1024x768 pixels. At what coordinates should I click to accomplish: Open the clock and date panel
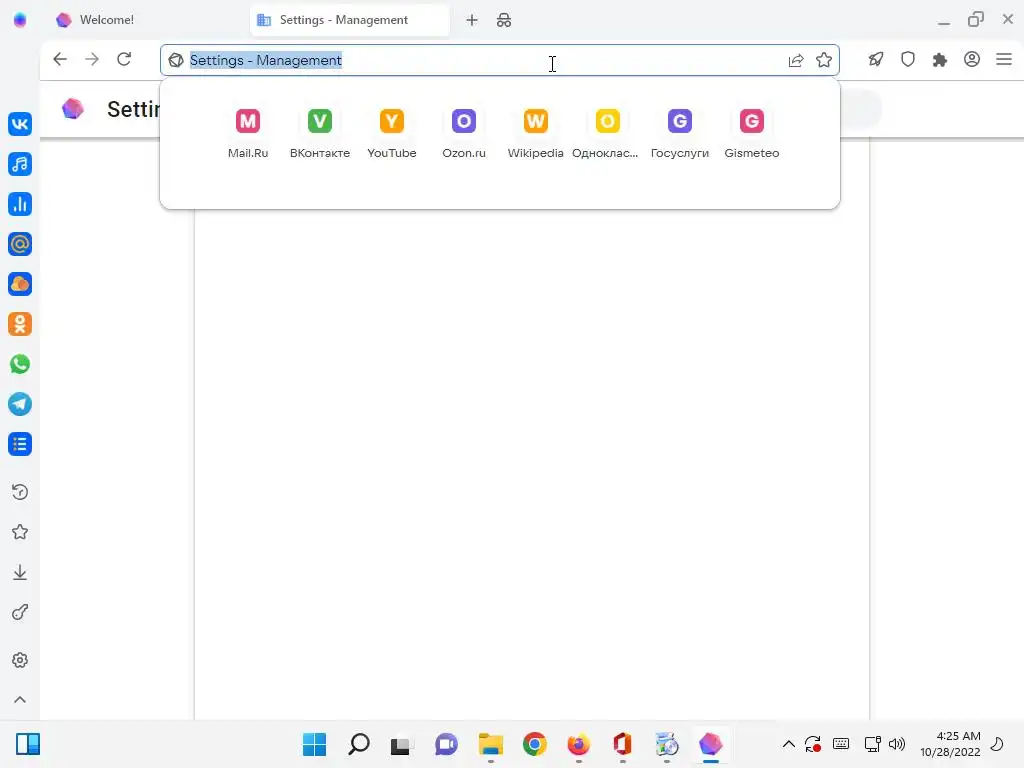950,744
